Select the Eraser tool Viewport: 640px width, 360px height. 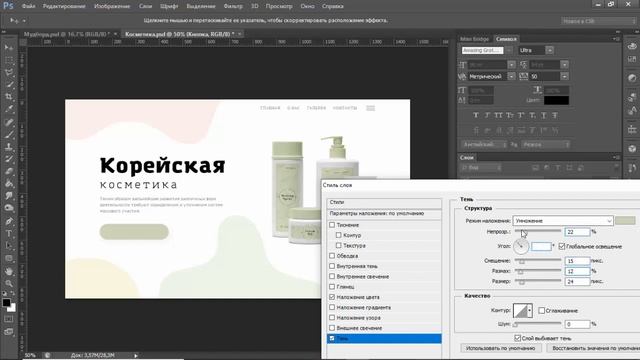pos(9,171)
